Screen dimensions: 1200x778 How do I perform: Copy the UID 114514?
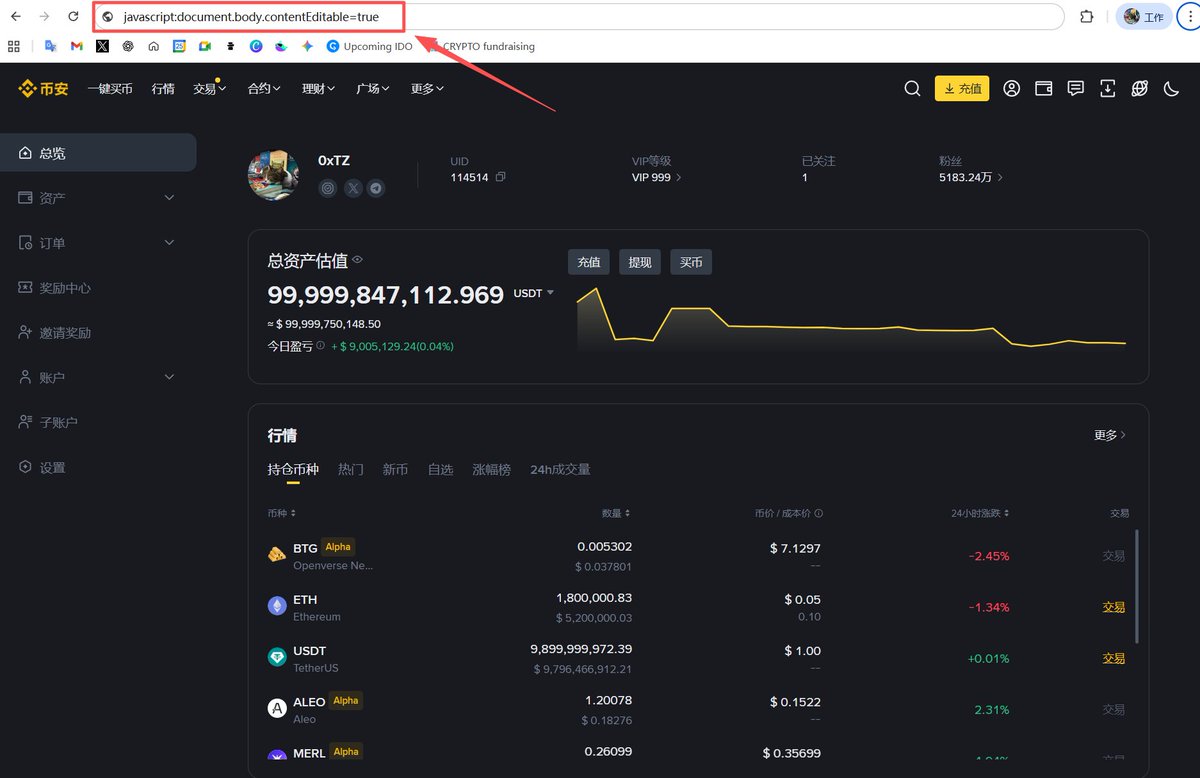(x=500, y=177)
